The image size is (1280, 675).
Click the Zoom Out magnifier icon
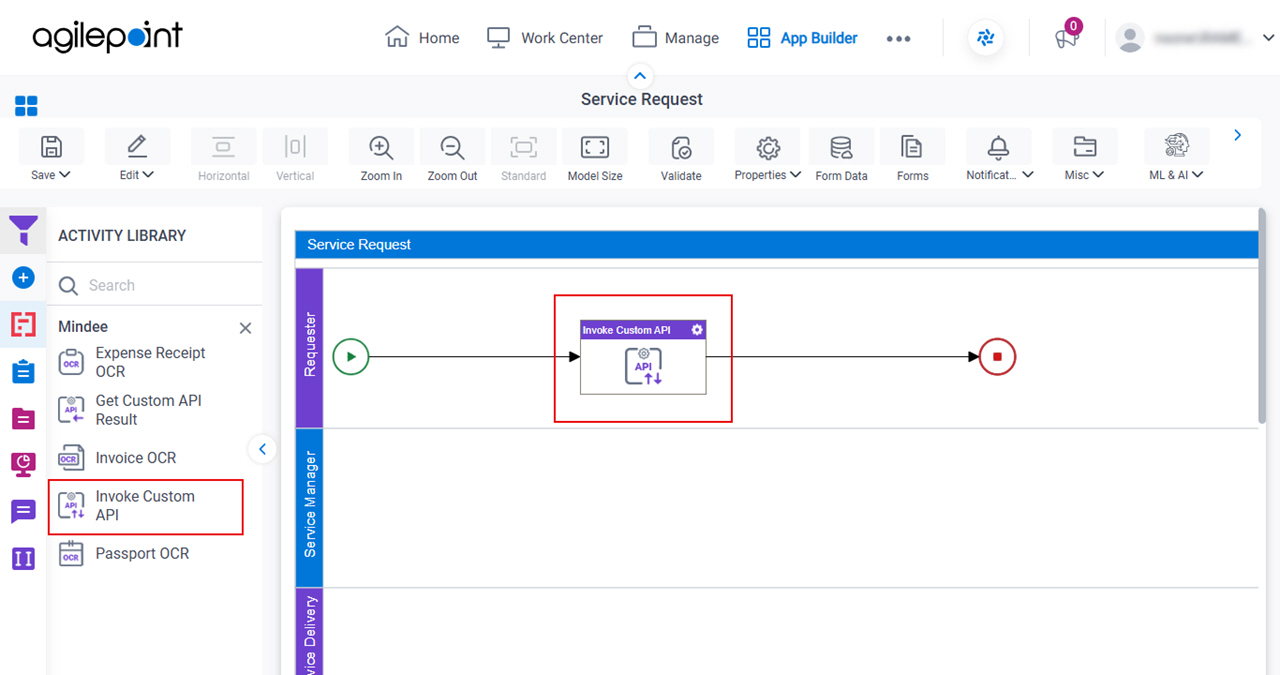[x=453, y=148]
